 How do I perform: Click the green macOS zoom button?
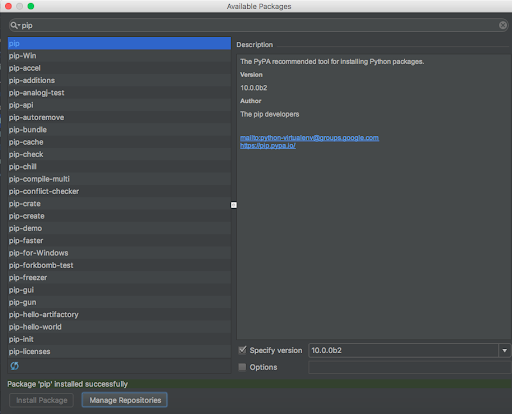(31, 6)
